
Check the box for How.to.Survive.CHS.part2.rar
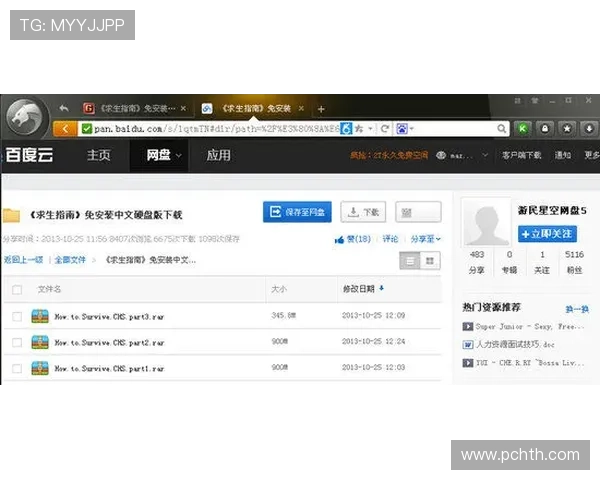[17, 343]
